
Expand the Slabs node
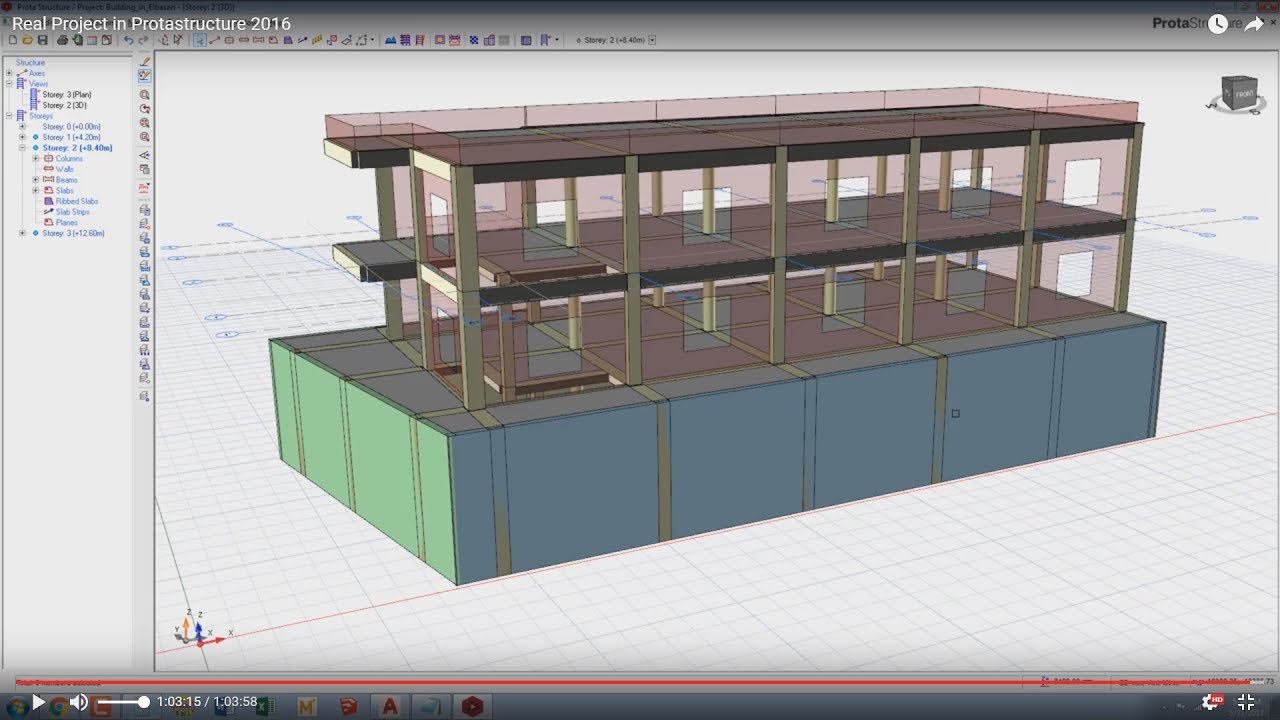[x=36, y=190]
